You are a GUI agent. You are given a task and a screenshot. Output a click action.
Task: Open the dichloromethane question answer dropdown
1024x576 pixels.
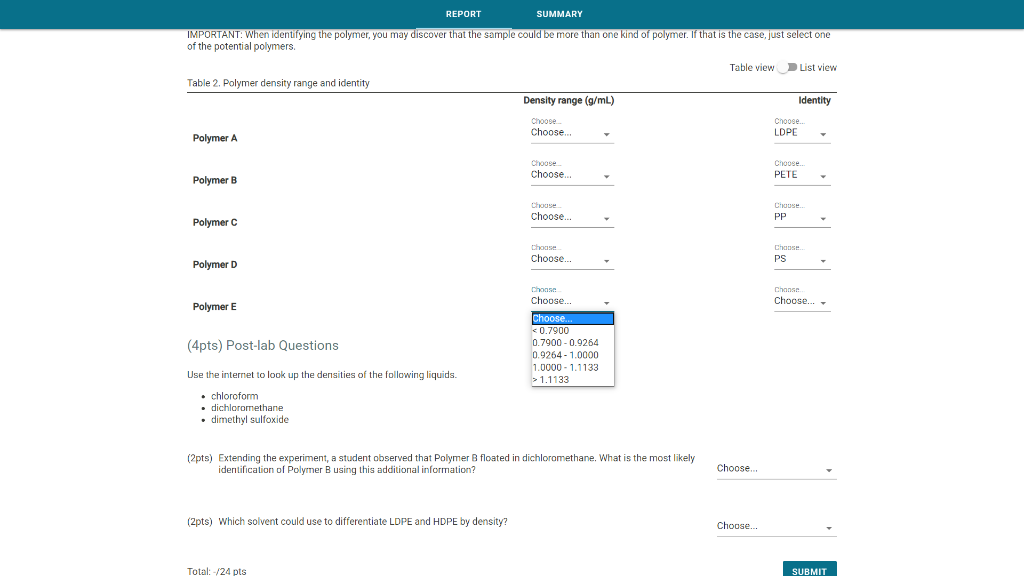point(776,468)
